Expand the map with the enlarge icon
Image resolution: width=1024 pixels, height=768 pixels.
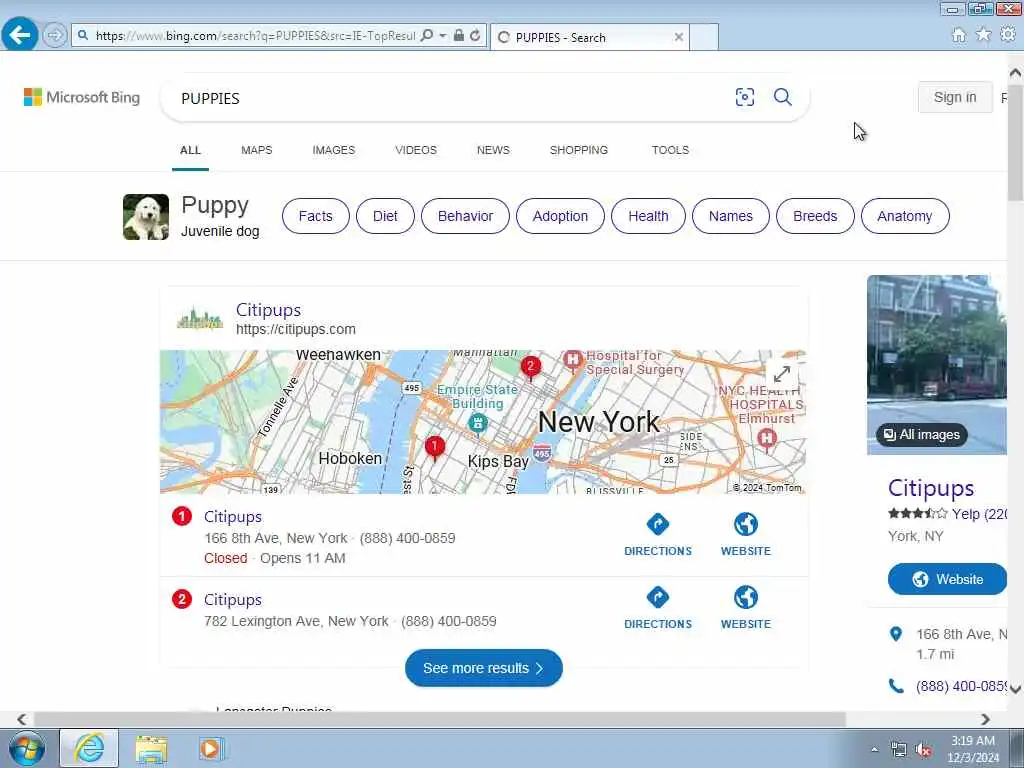point(782,374)
